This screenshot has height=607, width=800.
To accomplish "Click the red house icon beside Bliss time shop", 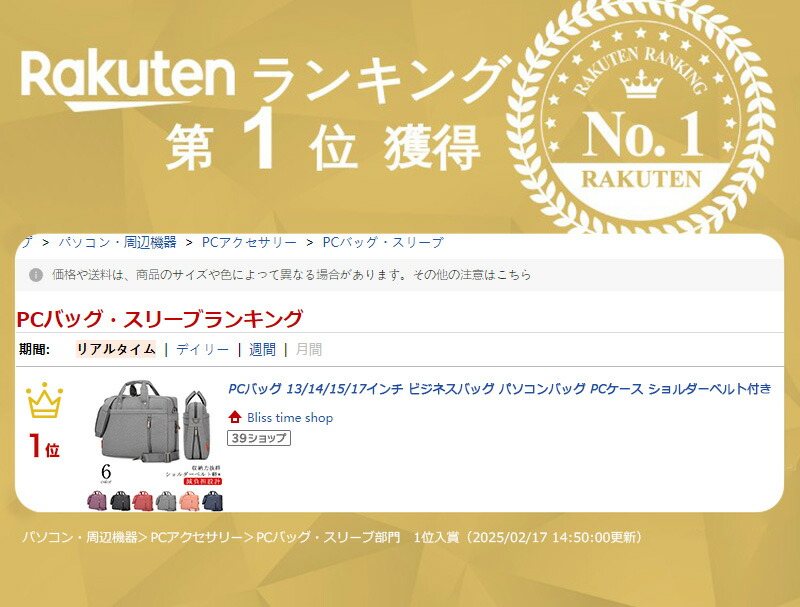I will pos(235,417).
